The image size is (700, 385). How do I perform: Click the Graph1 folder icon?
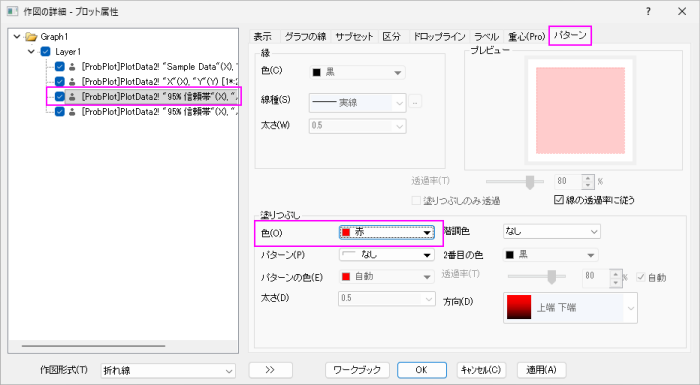coord(31,37)
